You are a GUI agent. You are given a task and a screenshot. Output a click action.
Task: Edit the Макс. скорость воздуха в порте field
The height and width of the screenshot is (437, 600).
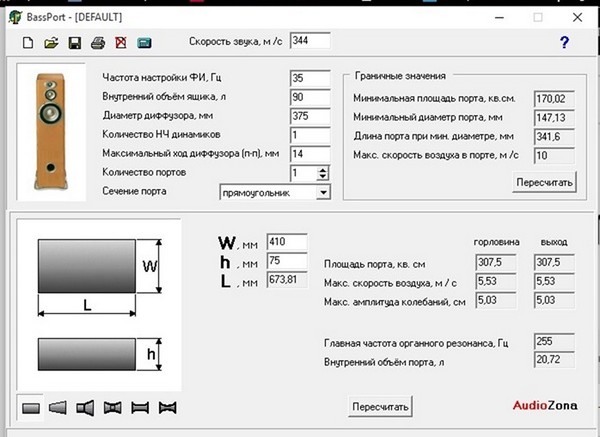click(554, 156)
